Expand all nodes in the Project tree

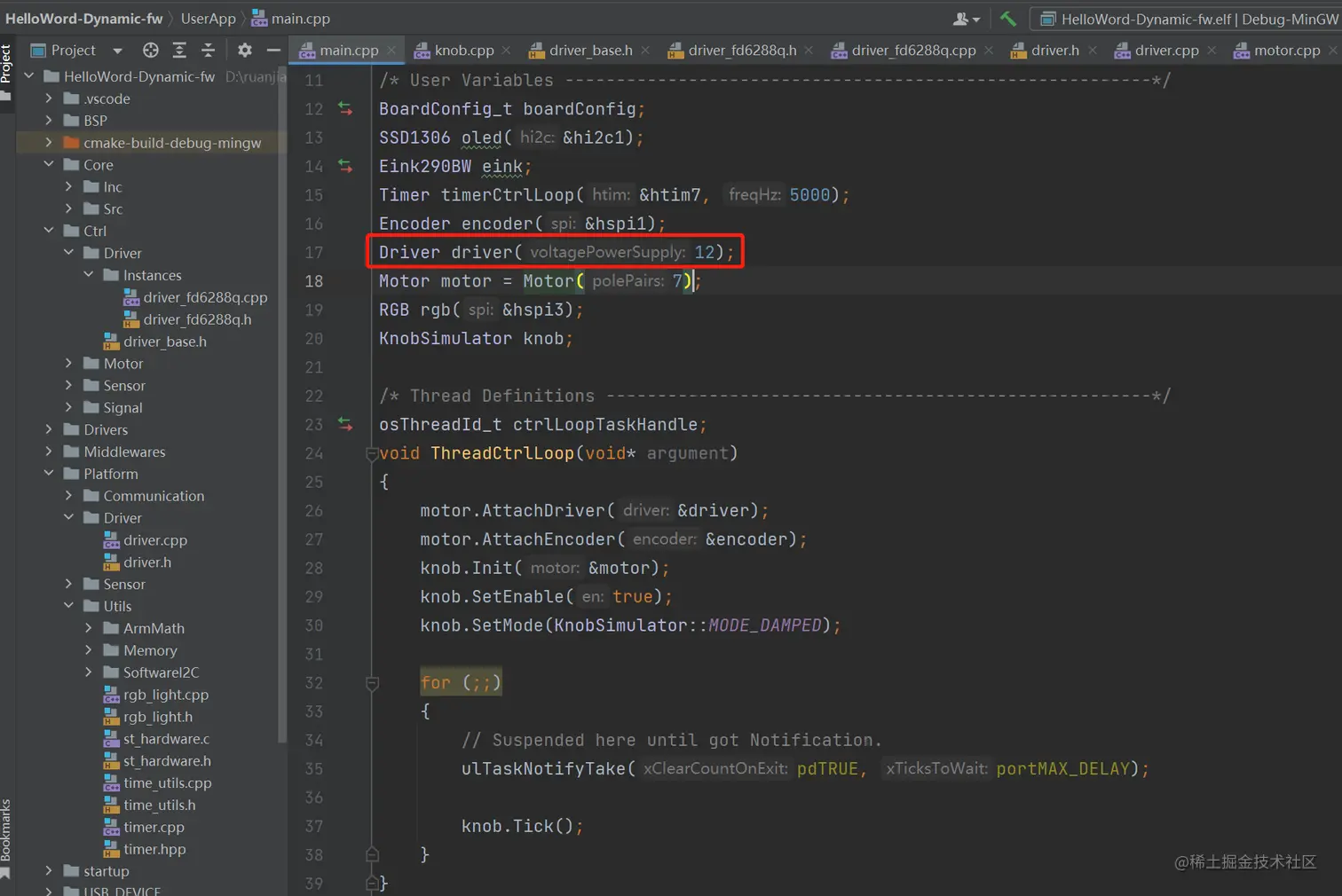(179, 51)
